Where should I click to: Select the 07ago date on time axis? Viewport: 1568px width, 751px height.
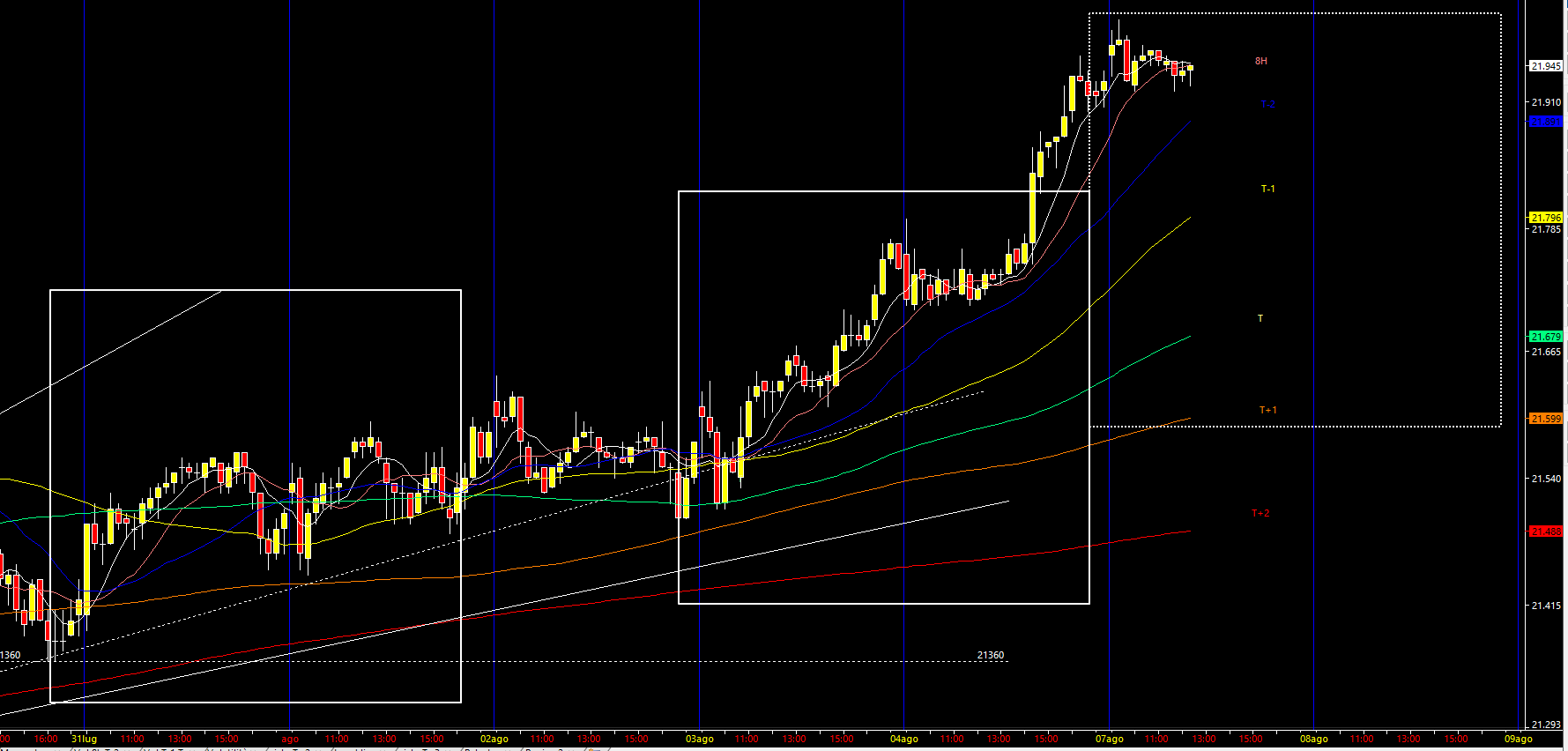point(1110,739)
